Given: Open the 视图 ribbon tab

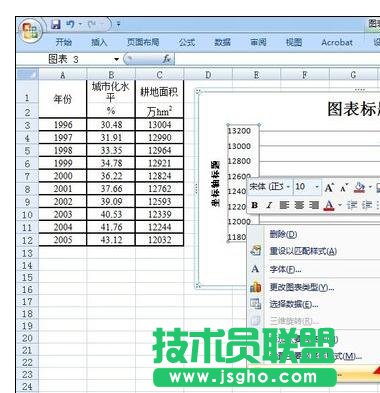Looking at the screenshot, I should [x=294, y=42].
